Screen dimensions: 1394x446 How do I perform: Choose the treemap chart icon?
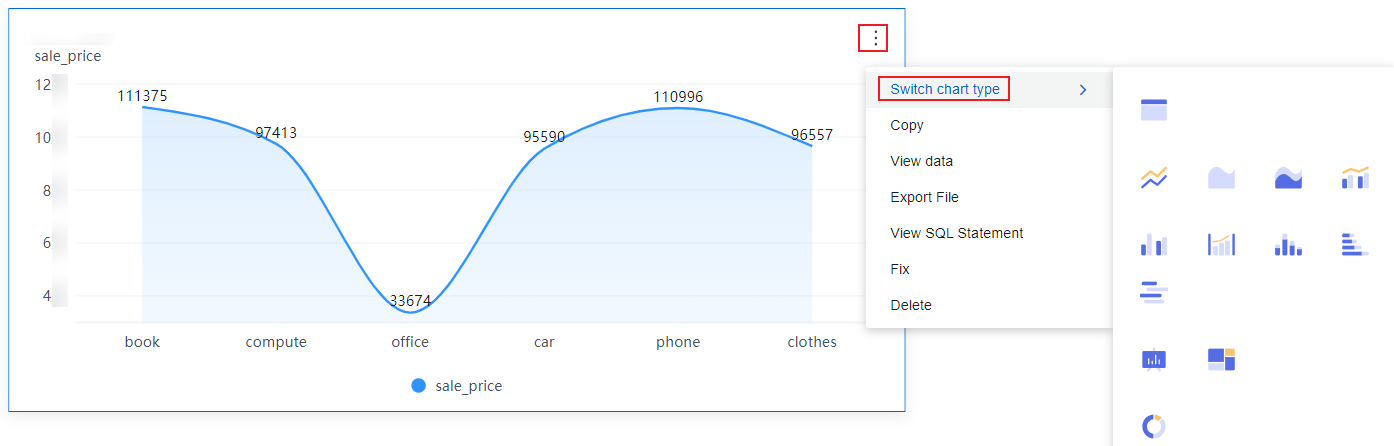(1221, 359)
